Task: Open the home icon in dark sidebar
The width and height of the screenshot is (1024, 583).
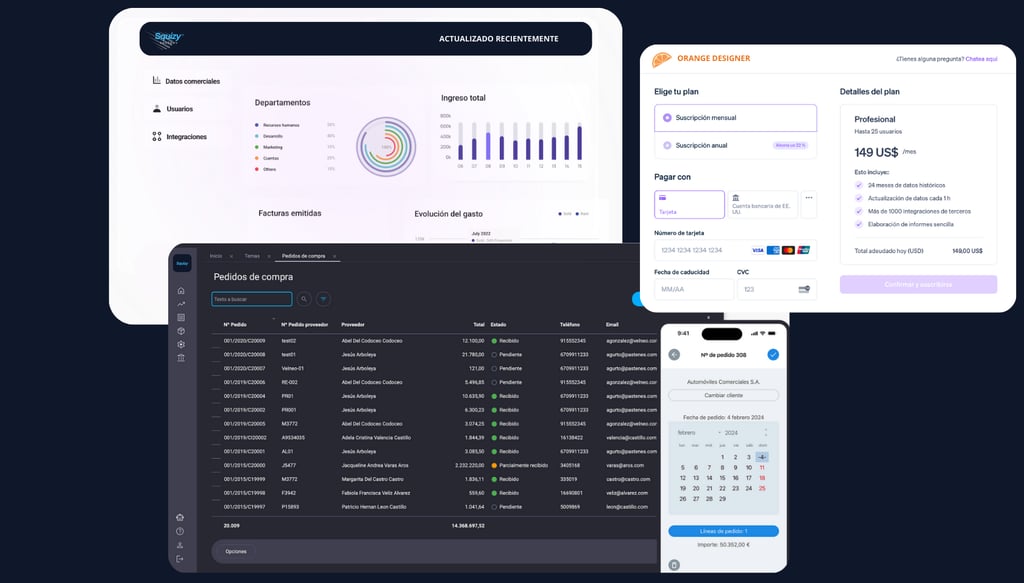Action: pyautogui.click(x=181, y=291)
